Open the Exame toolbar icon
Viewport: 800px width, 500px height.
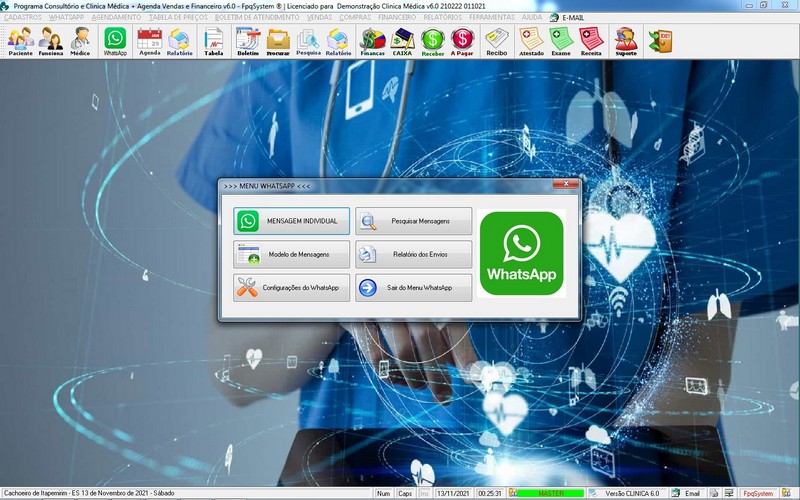tap(561, 42)
